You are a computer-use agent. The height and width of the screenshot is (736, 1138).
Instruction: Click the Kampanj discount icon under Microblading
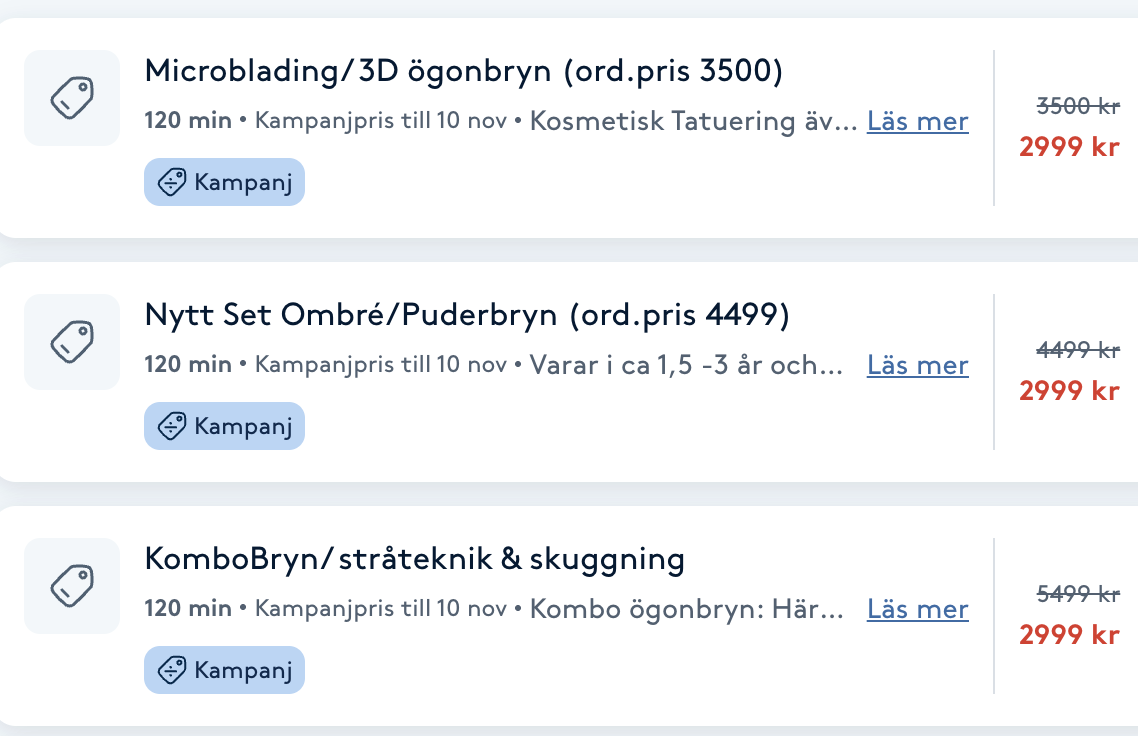point(172,183)
